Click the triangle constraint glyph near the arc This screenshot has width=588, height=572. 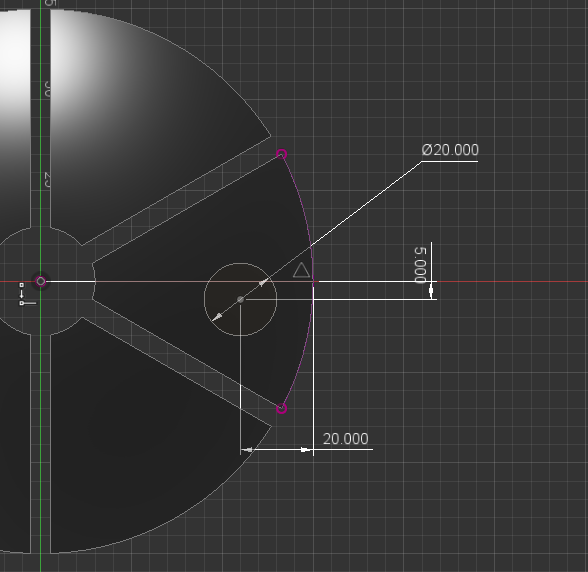click(x=301, y=270)
